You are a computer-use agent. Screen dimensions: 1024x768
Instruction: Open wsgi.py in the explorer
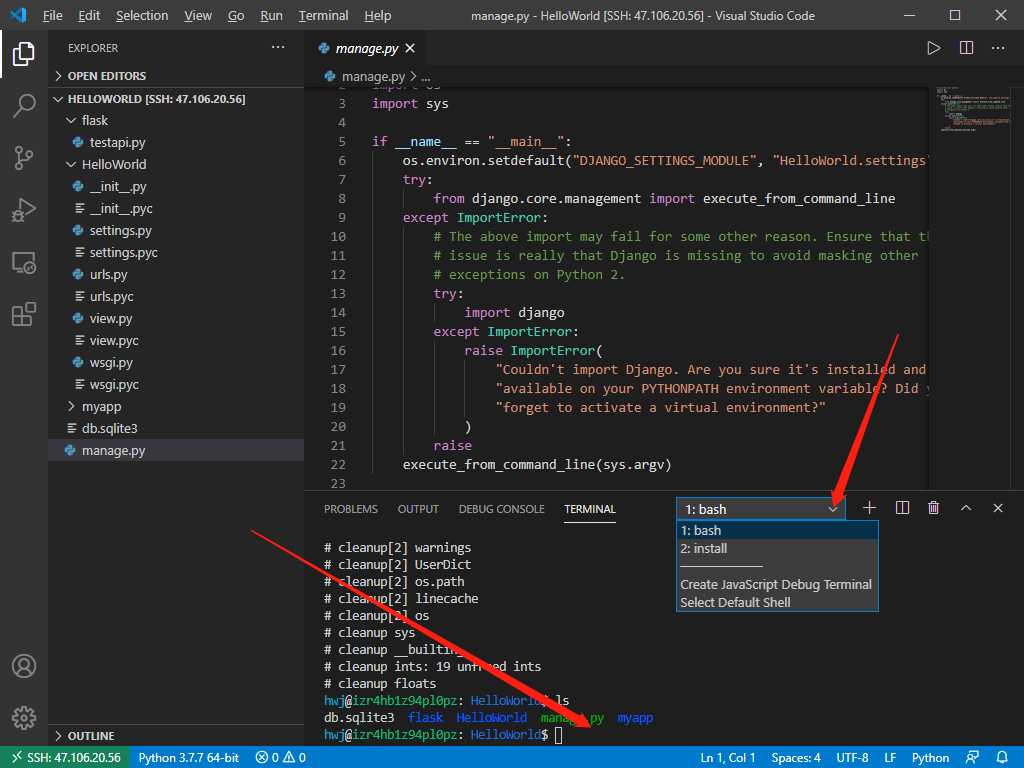111,362
